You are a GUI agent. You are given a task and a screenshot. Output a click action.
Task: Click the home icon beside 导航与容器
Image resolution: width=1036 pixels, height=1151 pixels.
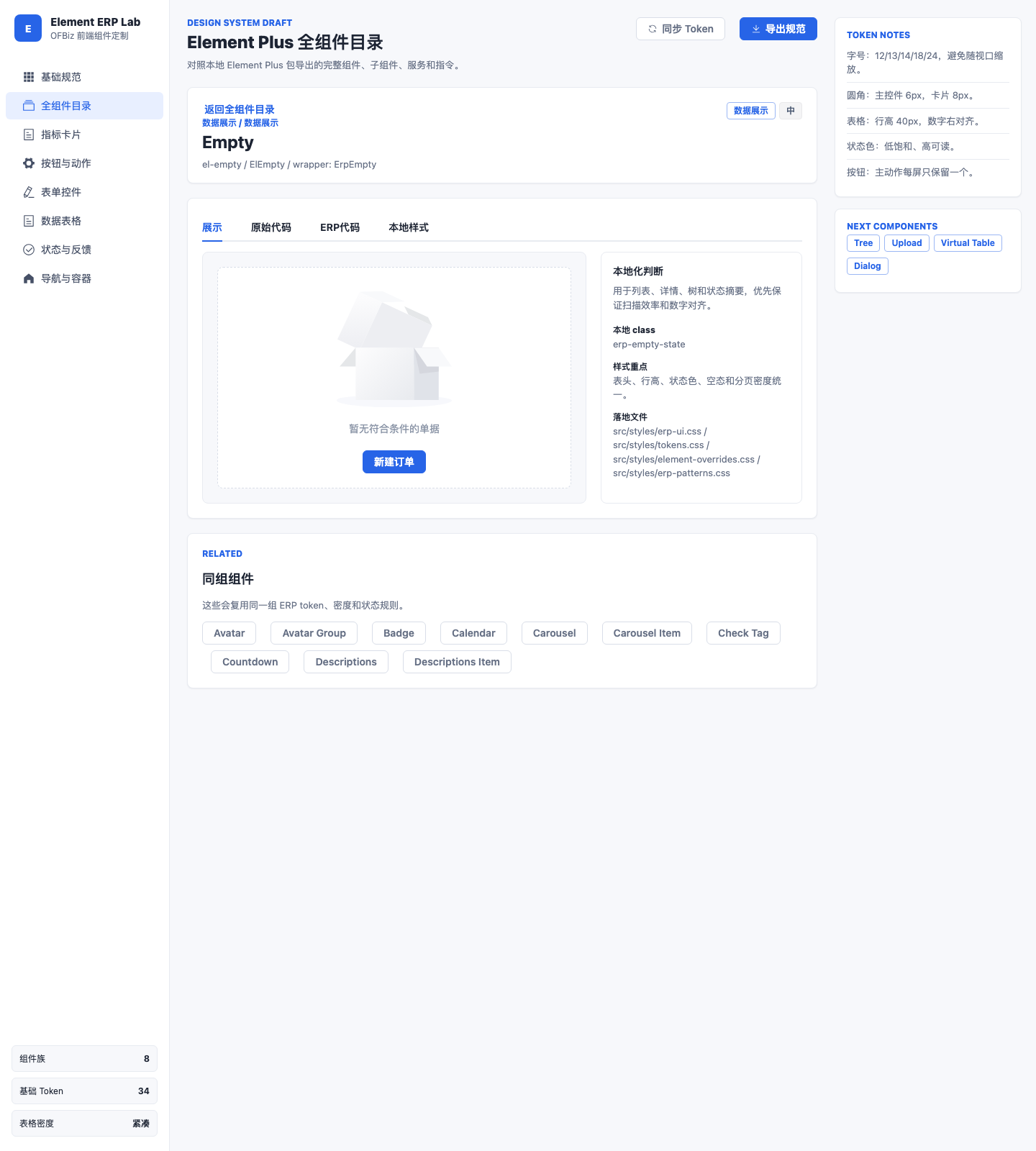tap(29, 278)
